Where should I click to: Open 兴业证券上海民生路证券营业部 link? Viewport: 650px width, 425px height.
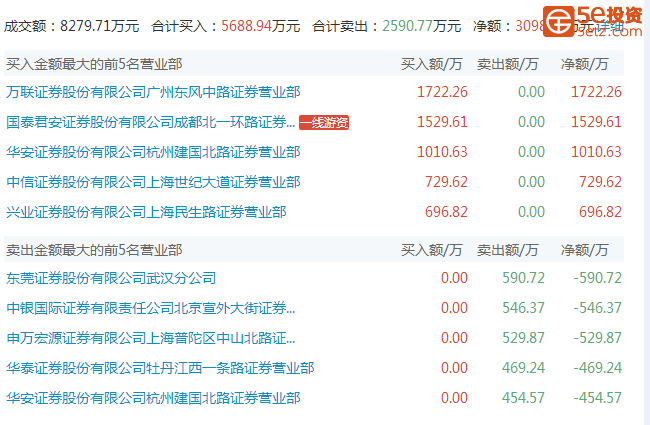(146, 212)
